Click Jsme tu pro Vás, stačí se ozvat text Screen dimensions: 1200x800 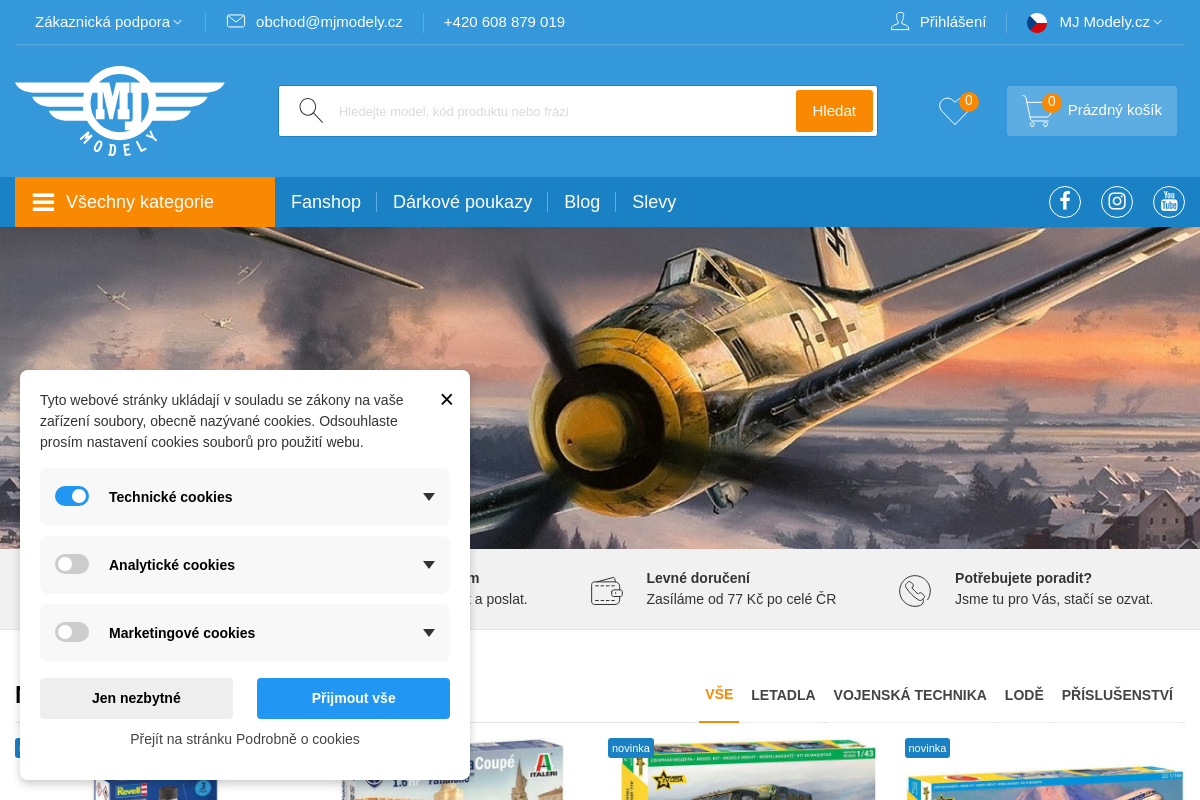point(1054,600)
